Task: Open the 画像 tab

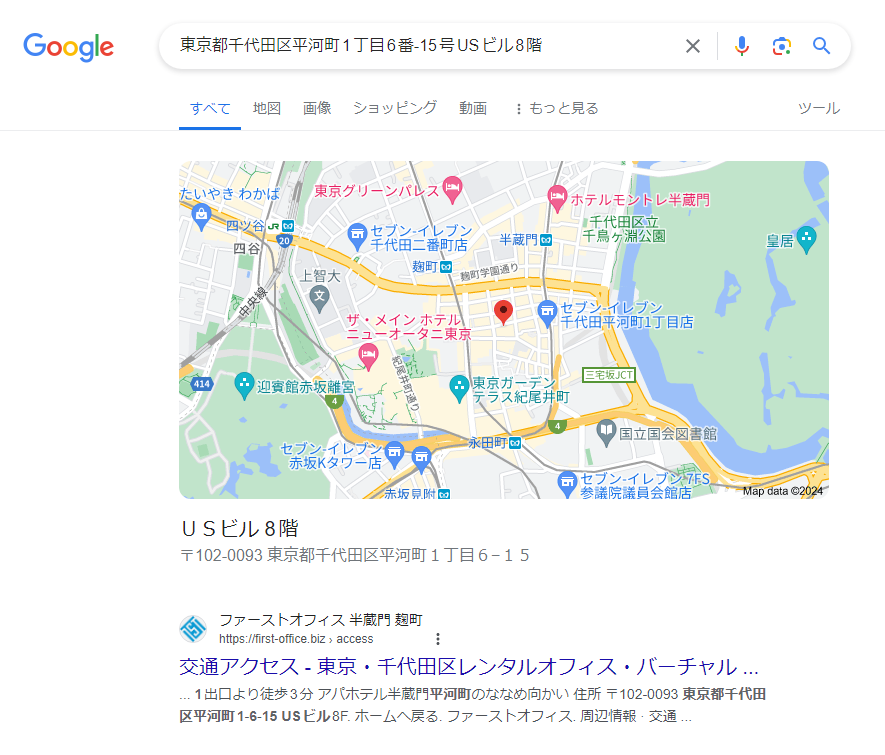Action: [x=317, y=108]
